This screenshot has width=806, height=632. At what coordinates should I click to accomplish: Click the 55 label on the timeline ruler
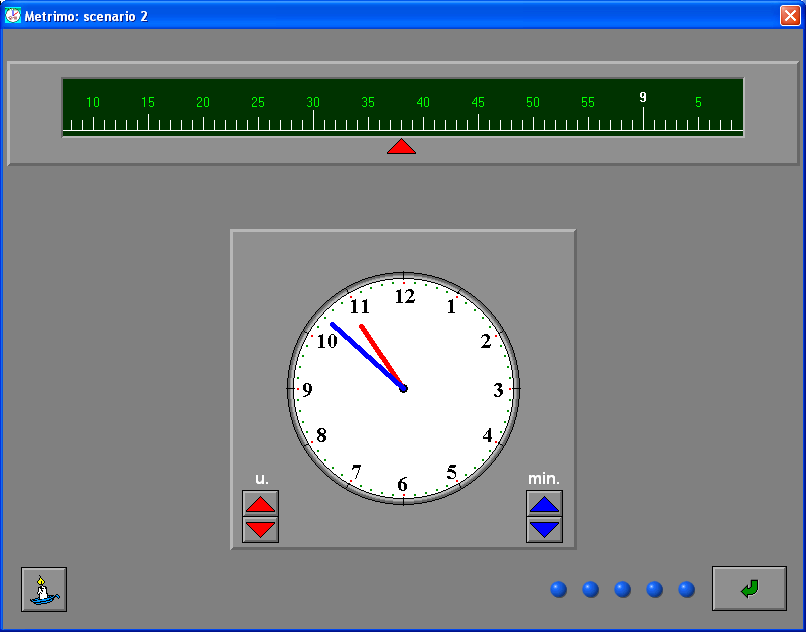(588, 102)
